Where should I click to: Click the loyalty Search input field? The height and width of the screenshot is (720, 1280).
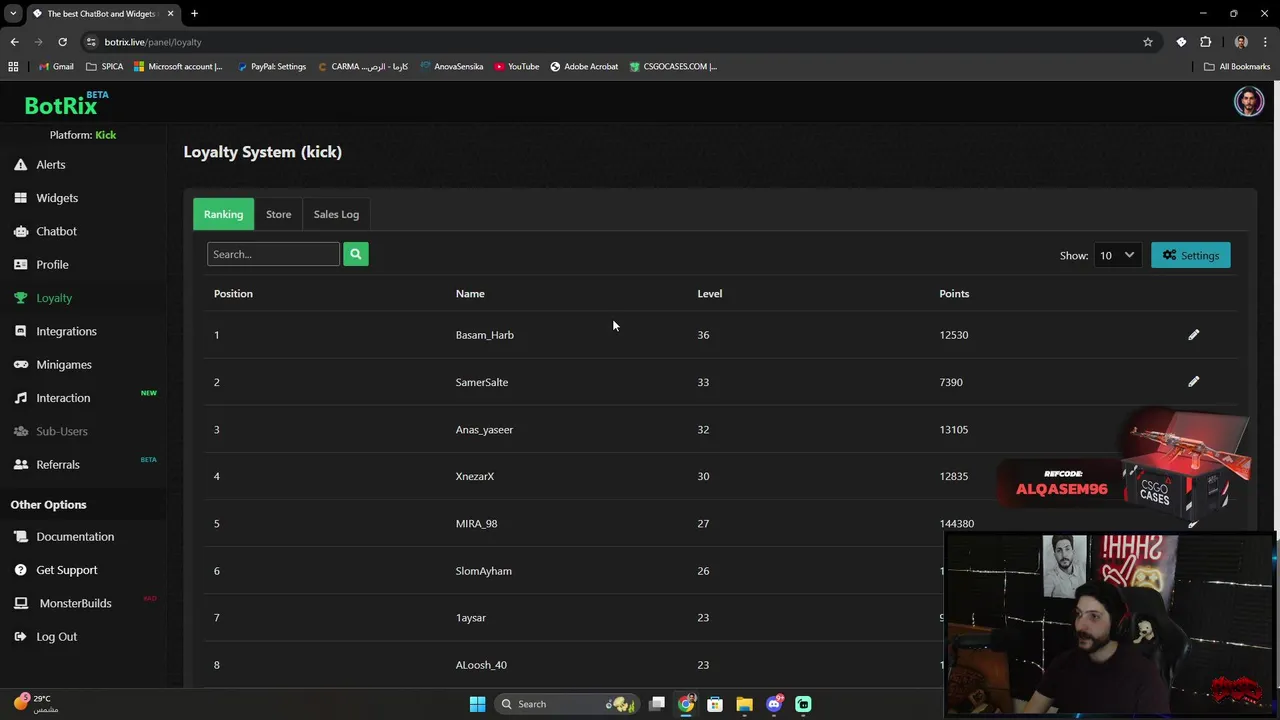tap(273, 254)
